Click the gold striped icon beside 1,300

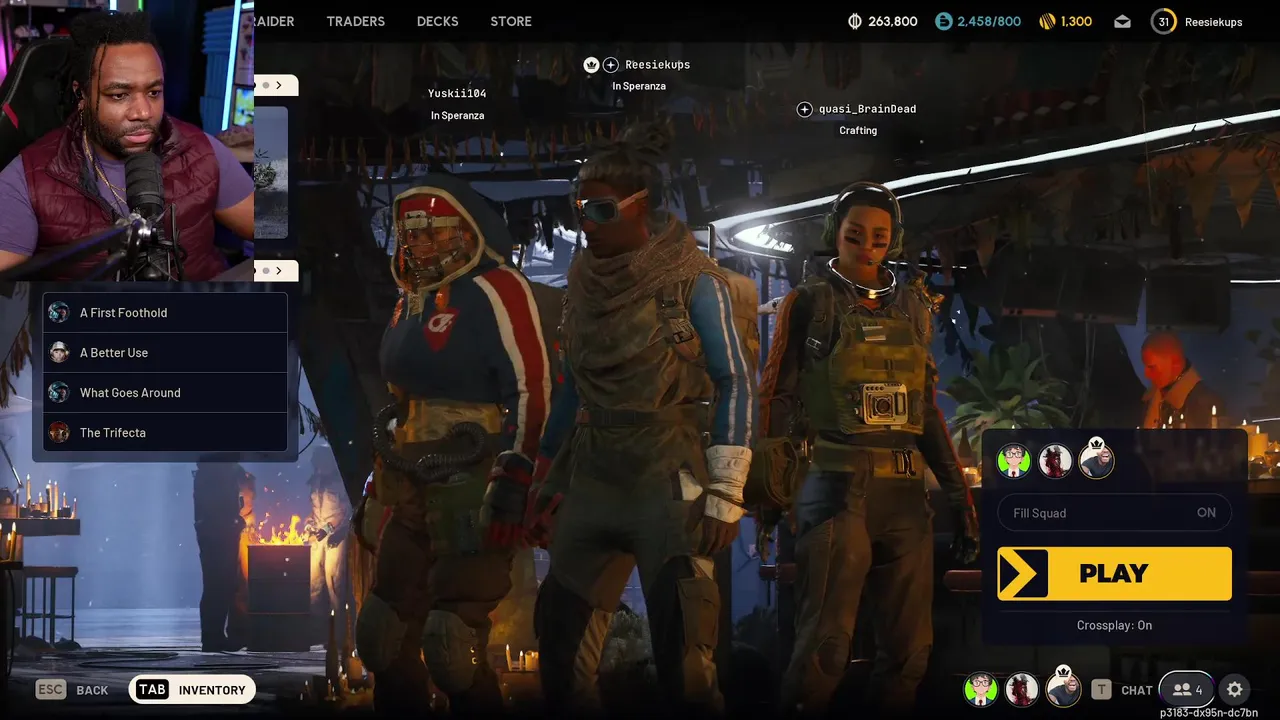point(1047,21)
